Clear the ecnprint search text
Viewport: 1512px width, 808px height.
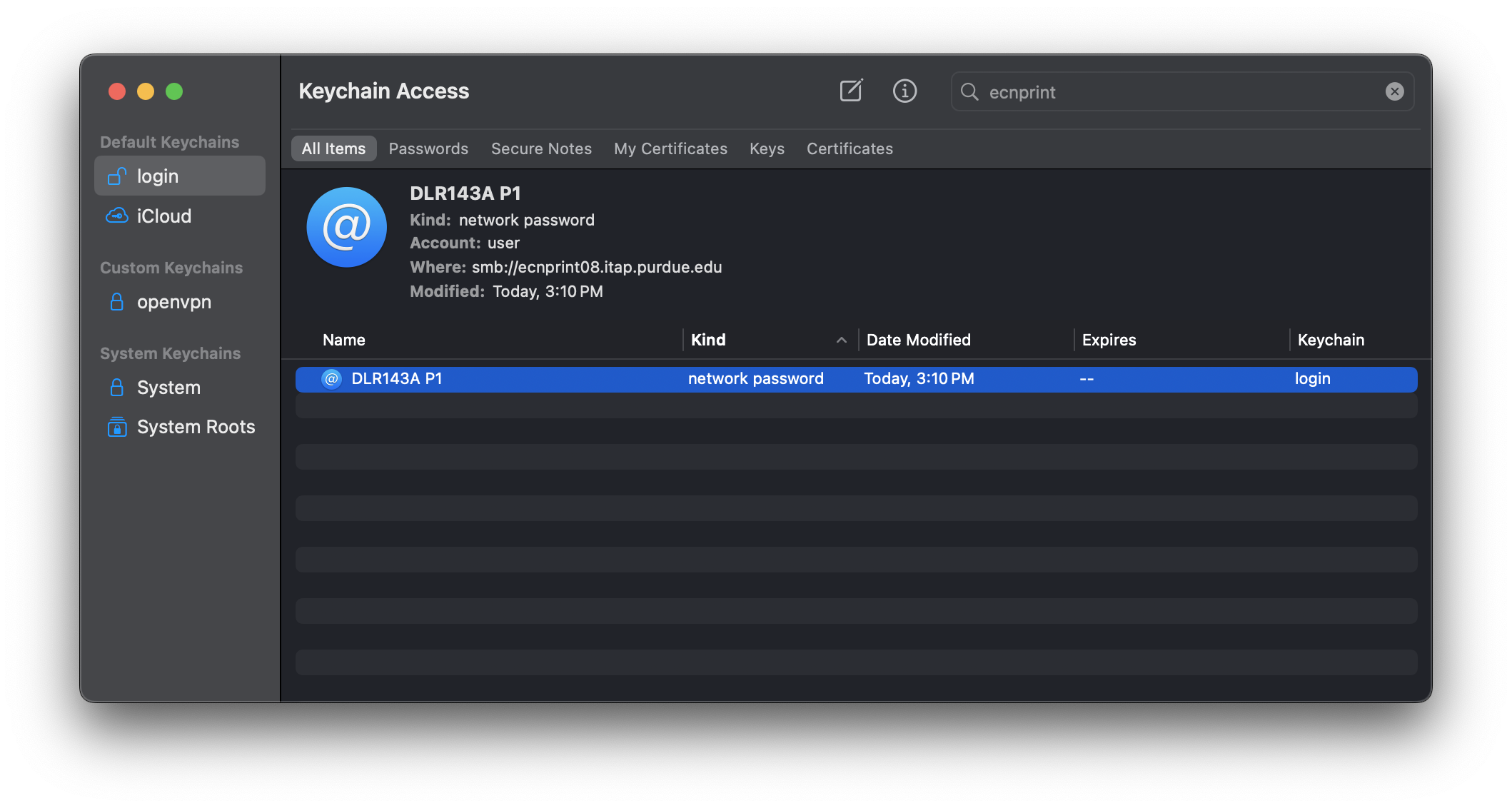coord(1394,91)
